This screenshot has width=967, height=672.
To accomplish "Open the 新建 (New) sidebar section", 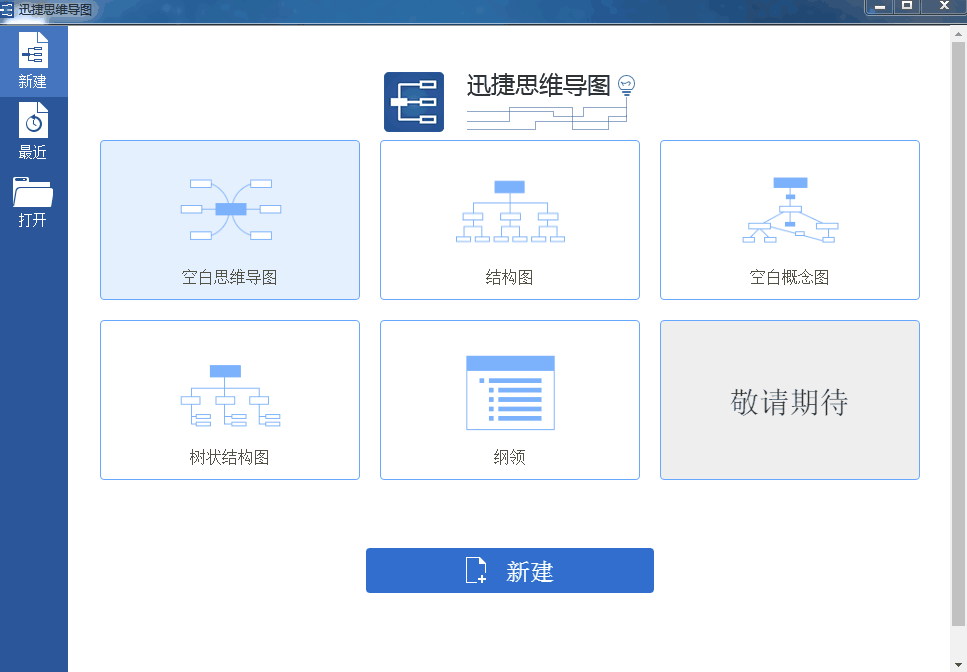I will (33, 61).
